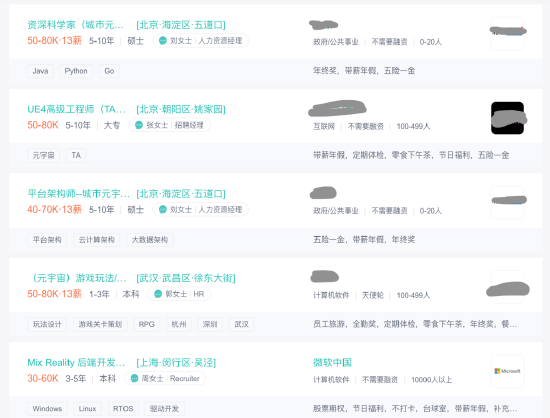Image resolution: width=550 pixels, height=418 pixels.
Task: Open the Microsoft company logo
Action: click(507, 371)
